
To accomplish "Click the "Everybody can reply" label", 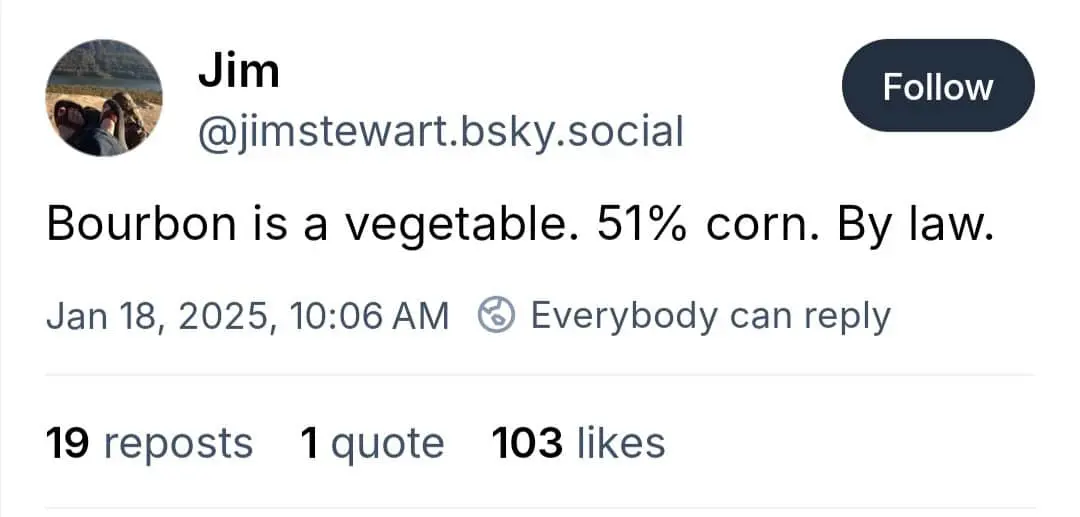I will [710, 316].
